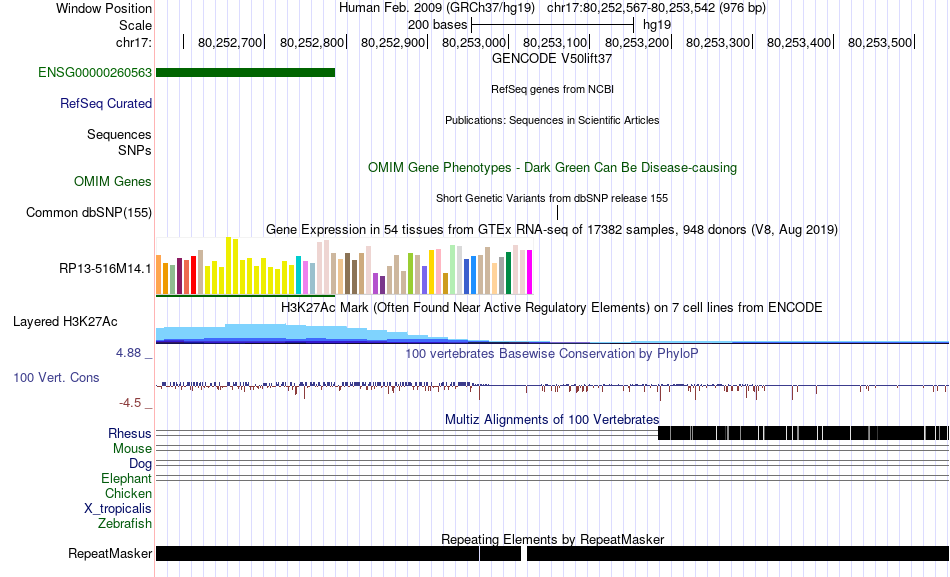
Task: Select the X_tropicalis alignment label
Action: pos(118,509)
